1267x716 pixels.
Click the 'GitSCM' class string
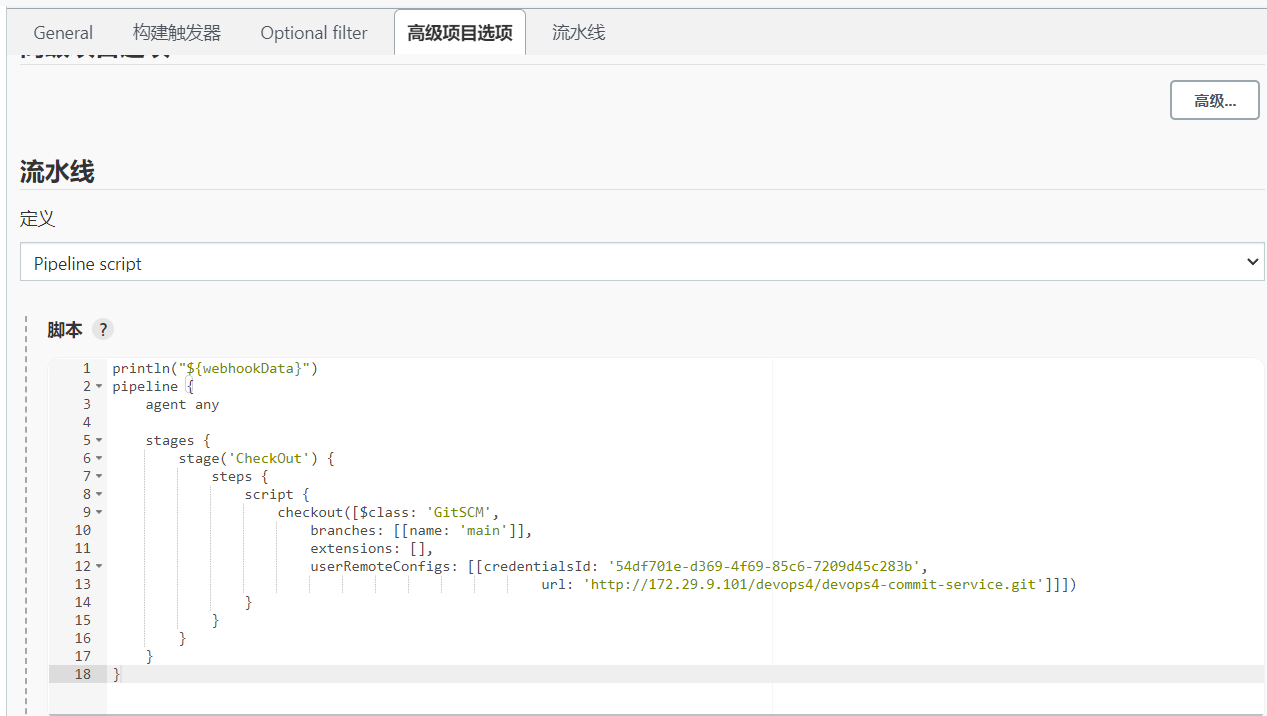point(459,512)
